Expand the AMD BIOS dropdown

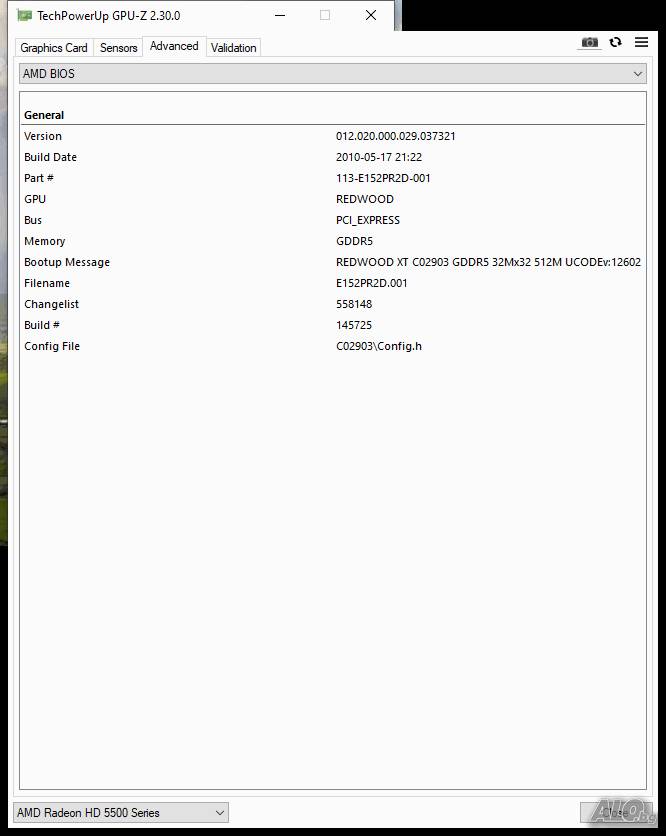coord(333,74)
